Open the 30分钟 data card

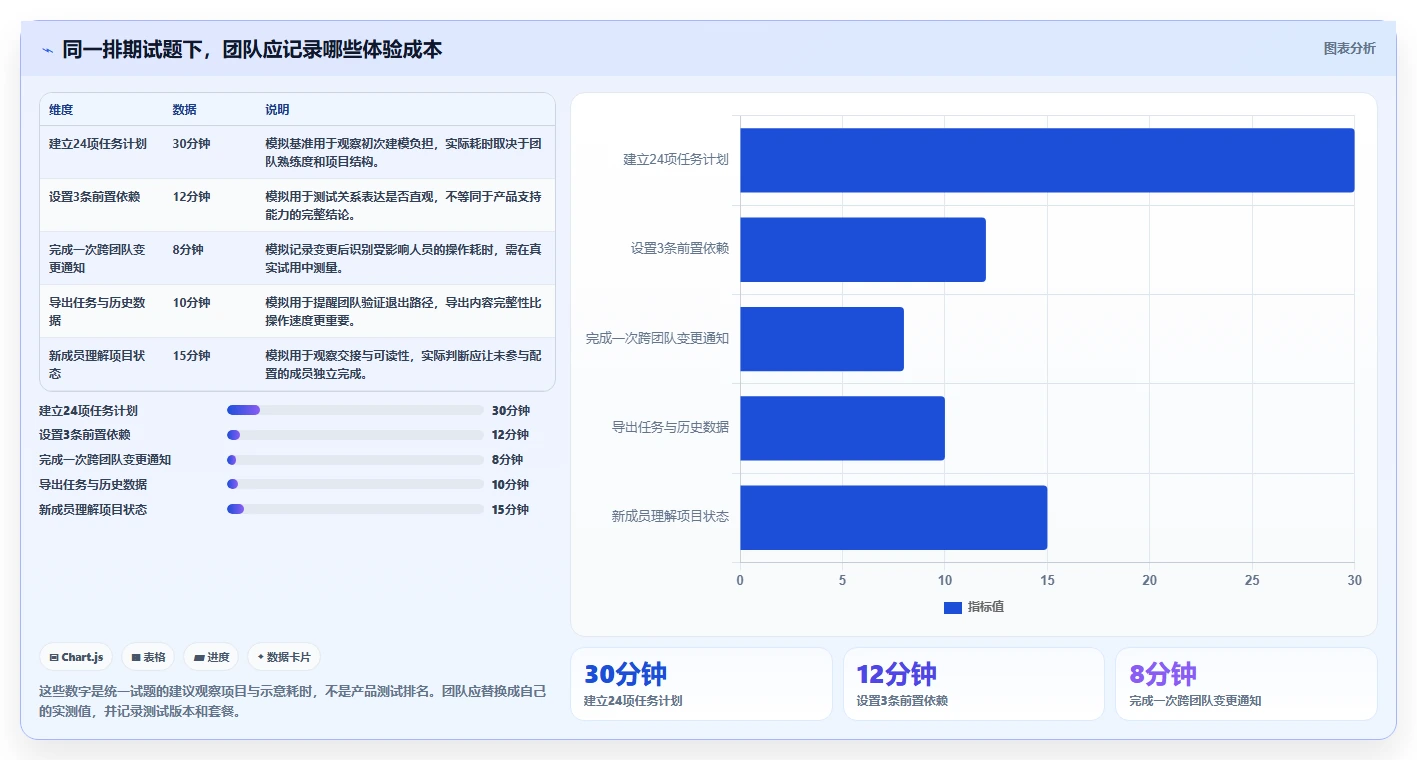(701, 684)
